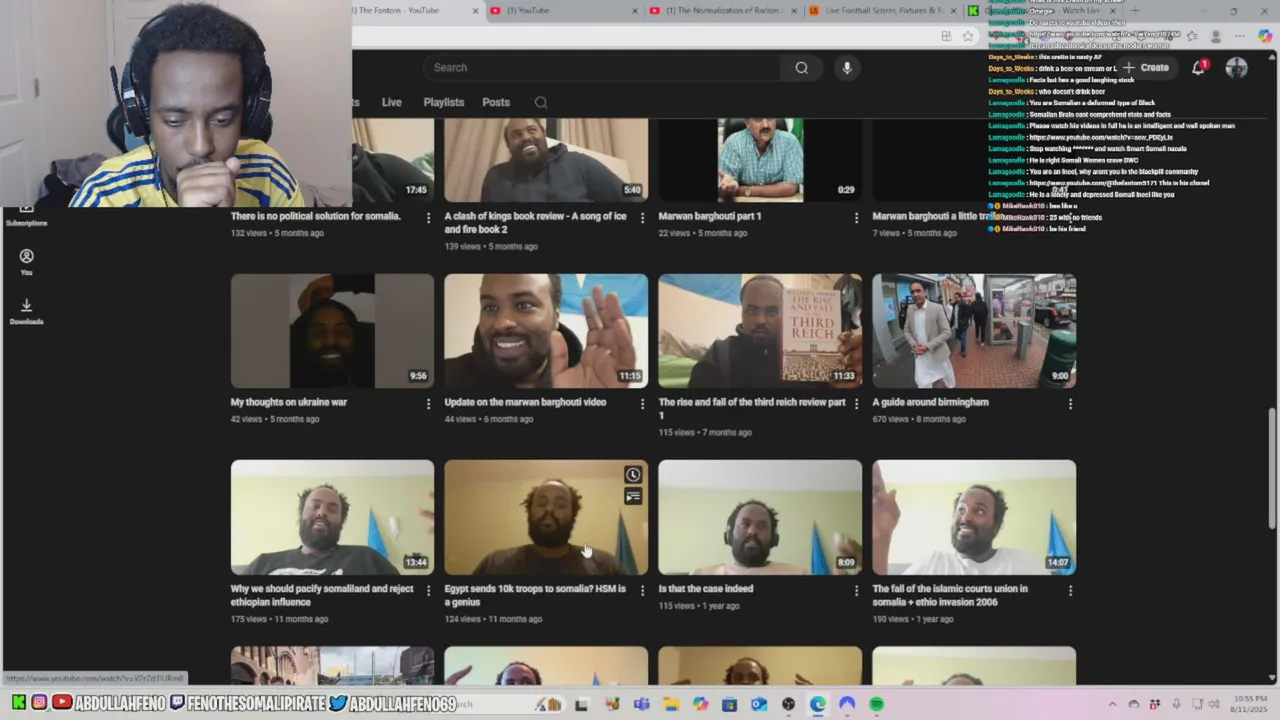
Task: Open options menu for 'A guide around birmingham'
Action: point(1070,403)
